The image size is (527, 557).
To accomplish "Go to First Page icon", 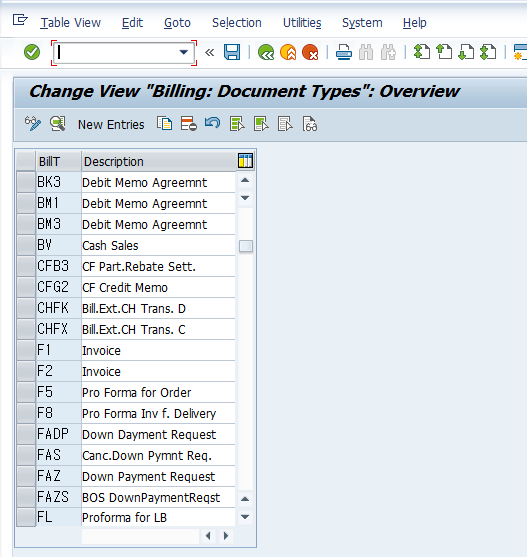I will point(422,52).
